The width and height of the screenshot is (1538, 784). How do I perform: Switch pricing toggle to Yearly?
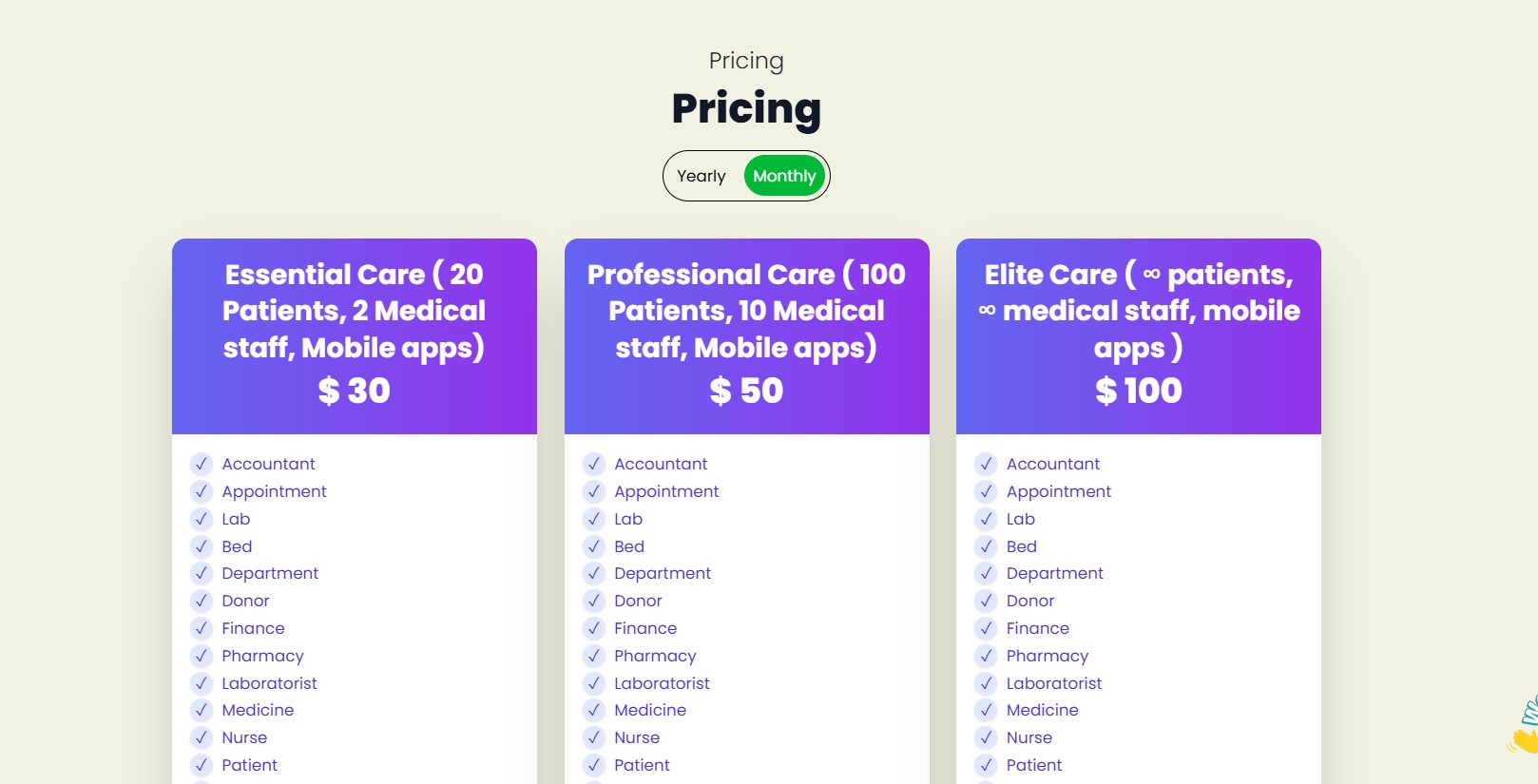pos(702,176)
